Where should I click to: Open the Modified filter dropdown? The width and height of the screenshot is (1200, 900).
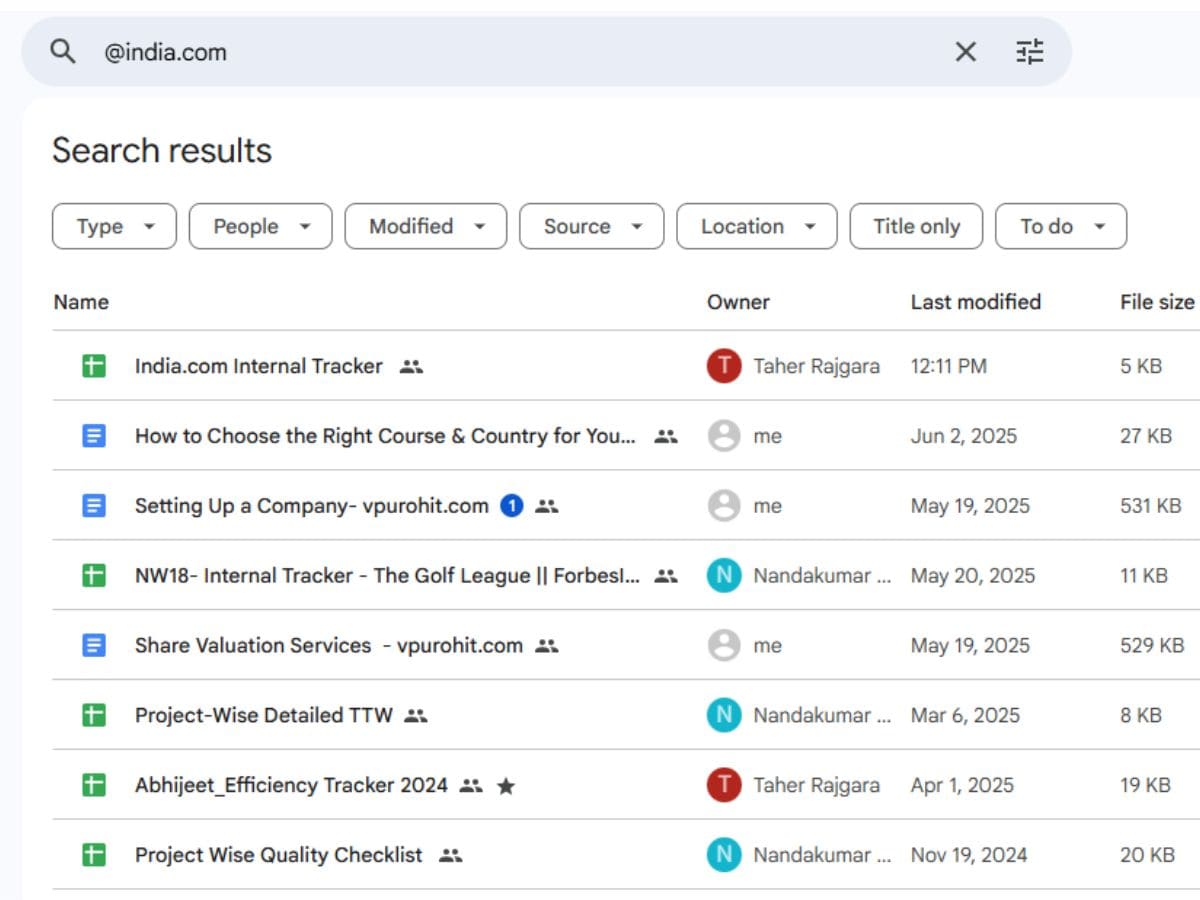[x=426, y=227]
